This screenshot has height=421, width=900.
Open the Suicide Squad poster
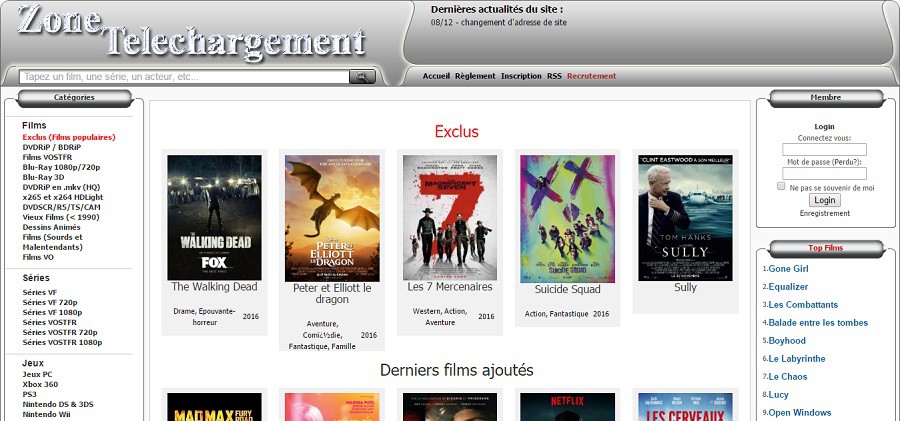pyautogui.click(x=568, y=219)
